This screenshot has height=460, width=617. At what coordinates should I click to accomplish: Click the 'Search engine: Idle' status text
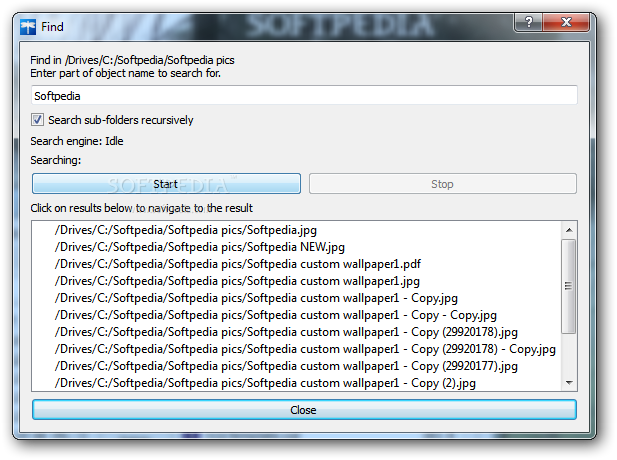77,141
